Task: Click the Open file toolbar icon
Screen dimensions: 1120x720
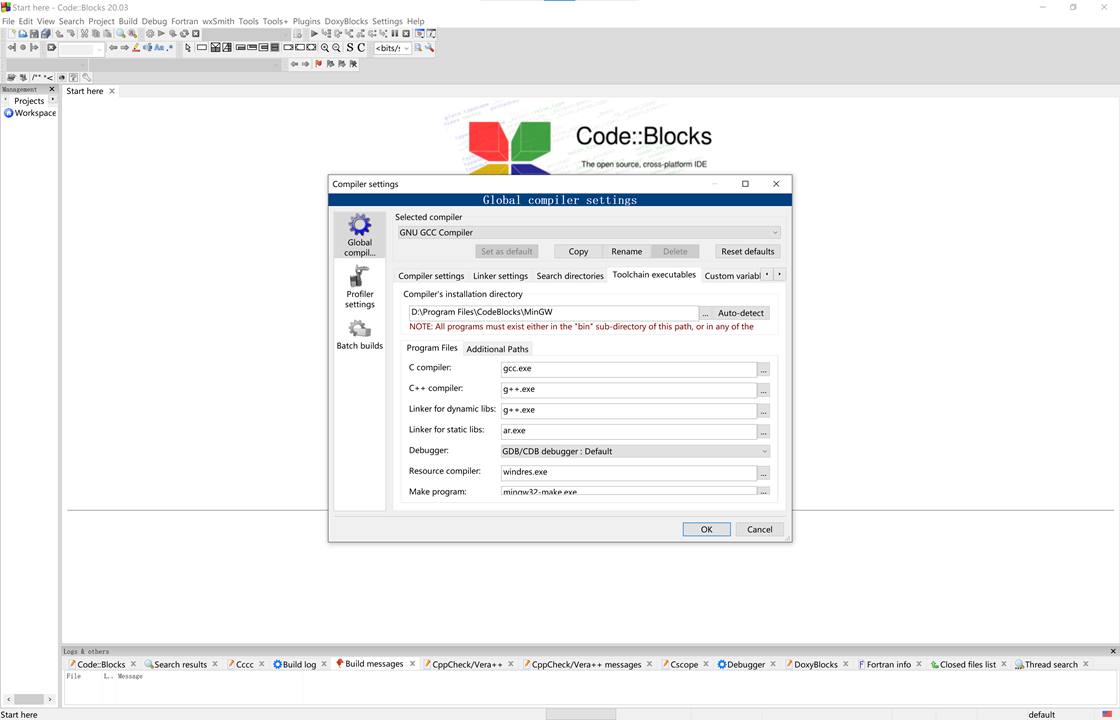Action: pos(23,34)
